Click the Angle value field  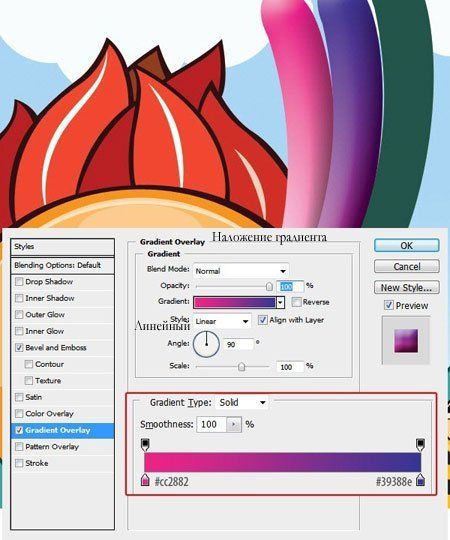[x=239, y=344]
